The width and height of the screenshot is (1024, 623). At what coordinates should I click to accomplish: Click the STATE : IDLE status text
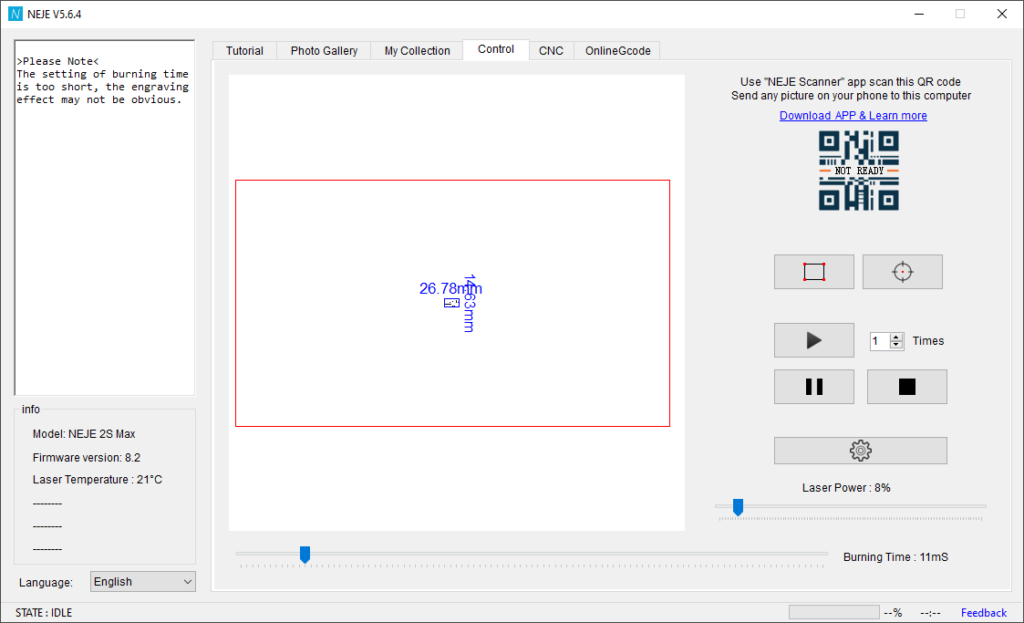click(44, 613)
